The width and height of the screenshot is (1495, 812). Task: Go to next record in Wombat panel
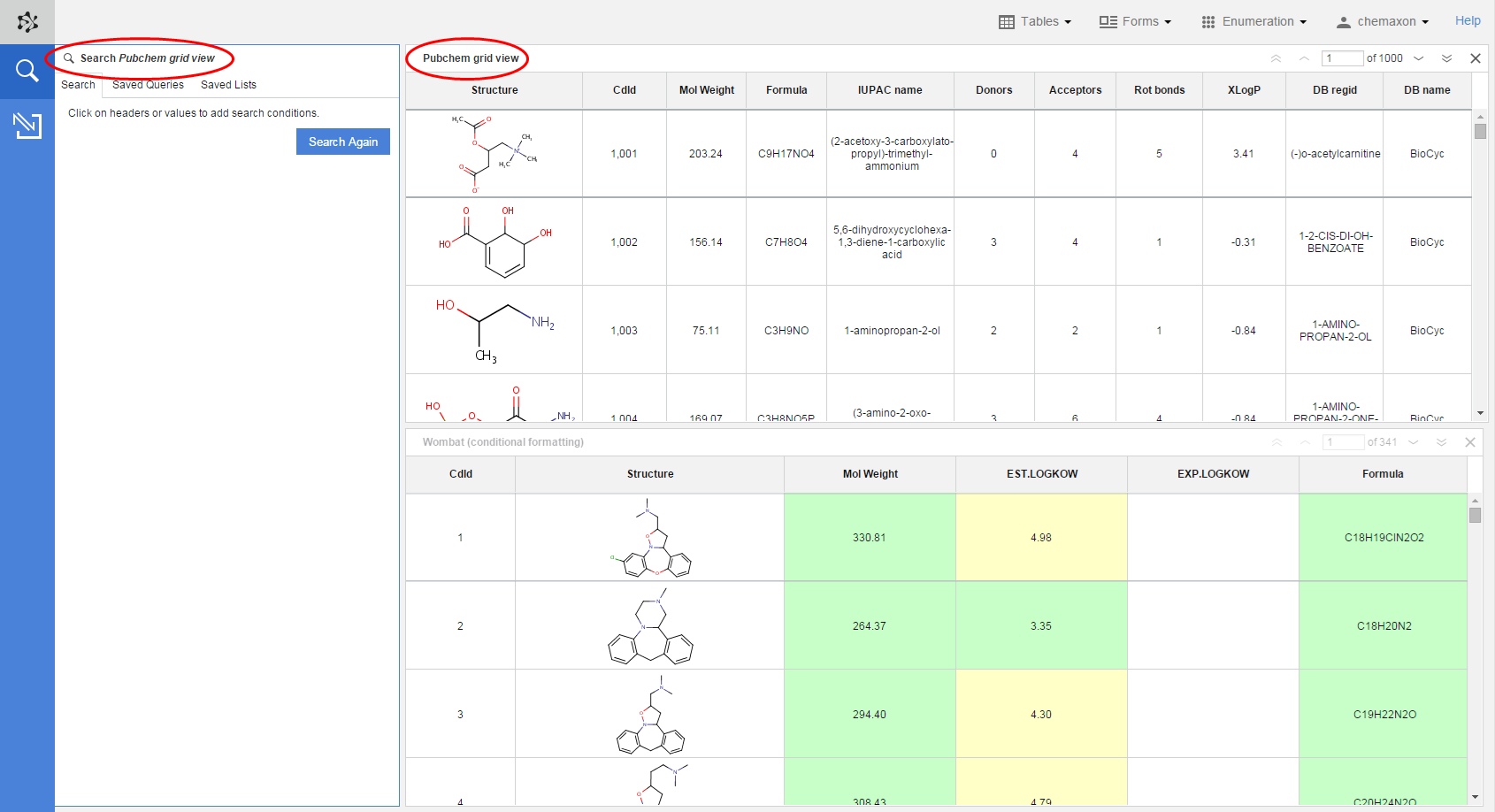point(1414,442)
